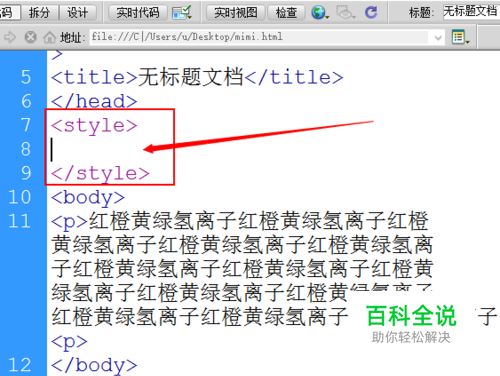Place cursor in the <title> tag line
Image resolution: width=500 pixels, height=376 pixels.
click(x=197, y=77)
